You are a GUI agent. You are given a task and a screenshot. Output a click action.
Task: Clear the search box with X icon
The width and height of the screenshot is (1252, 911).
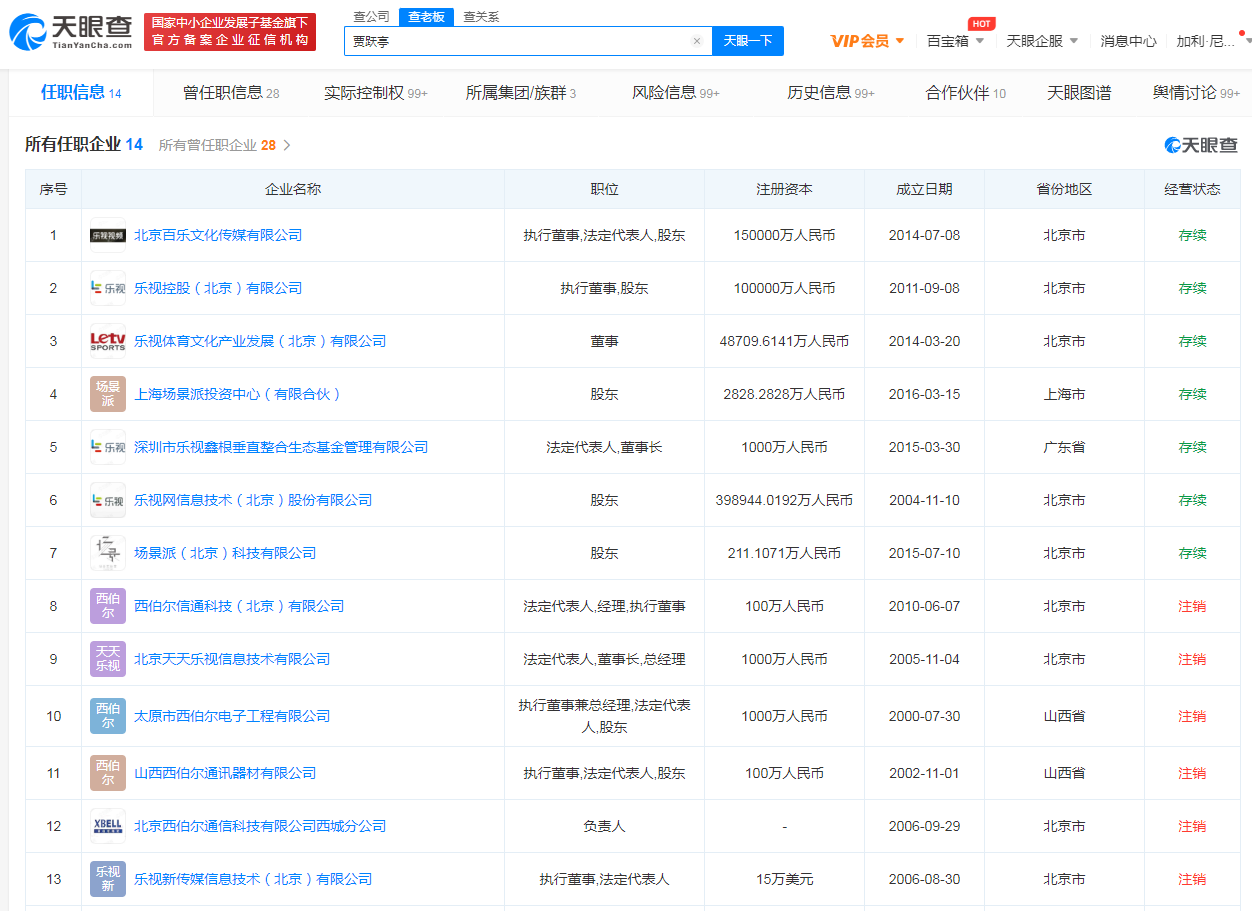[x=697, y=41]
